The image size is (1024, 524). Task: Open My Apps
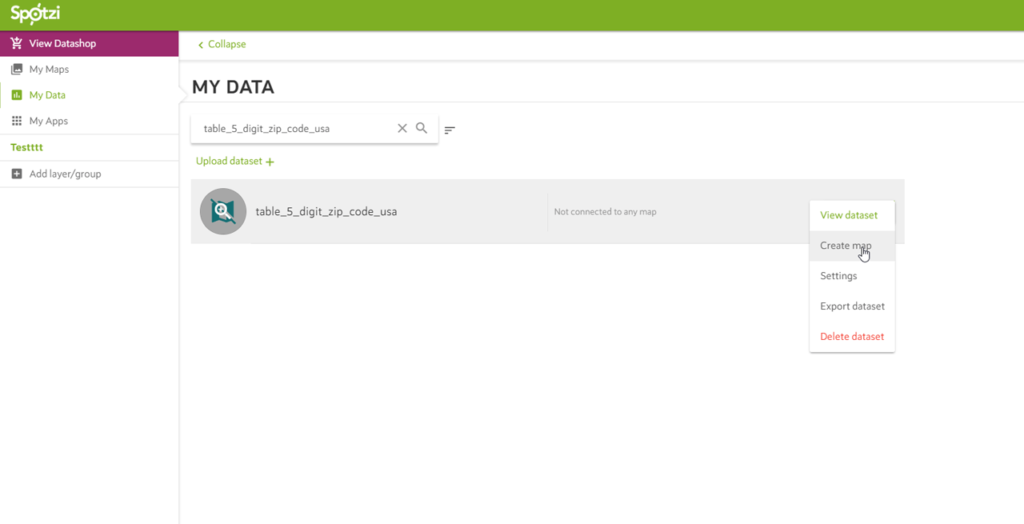click(48, 121)
